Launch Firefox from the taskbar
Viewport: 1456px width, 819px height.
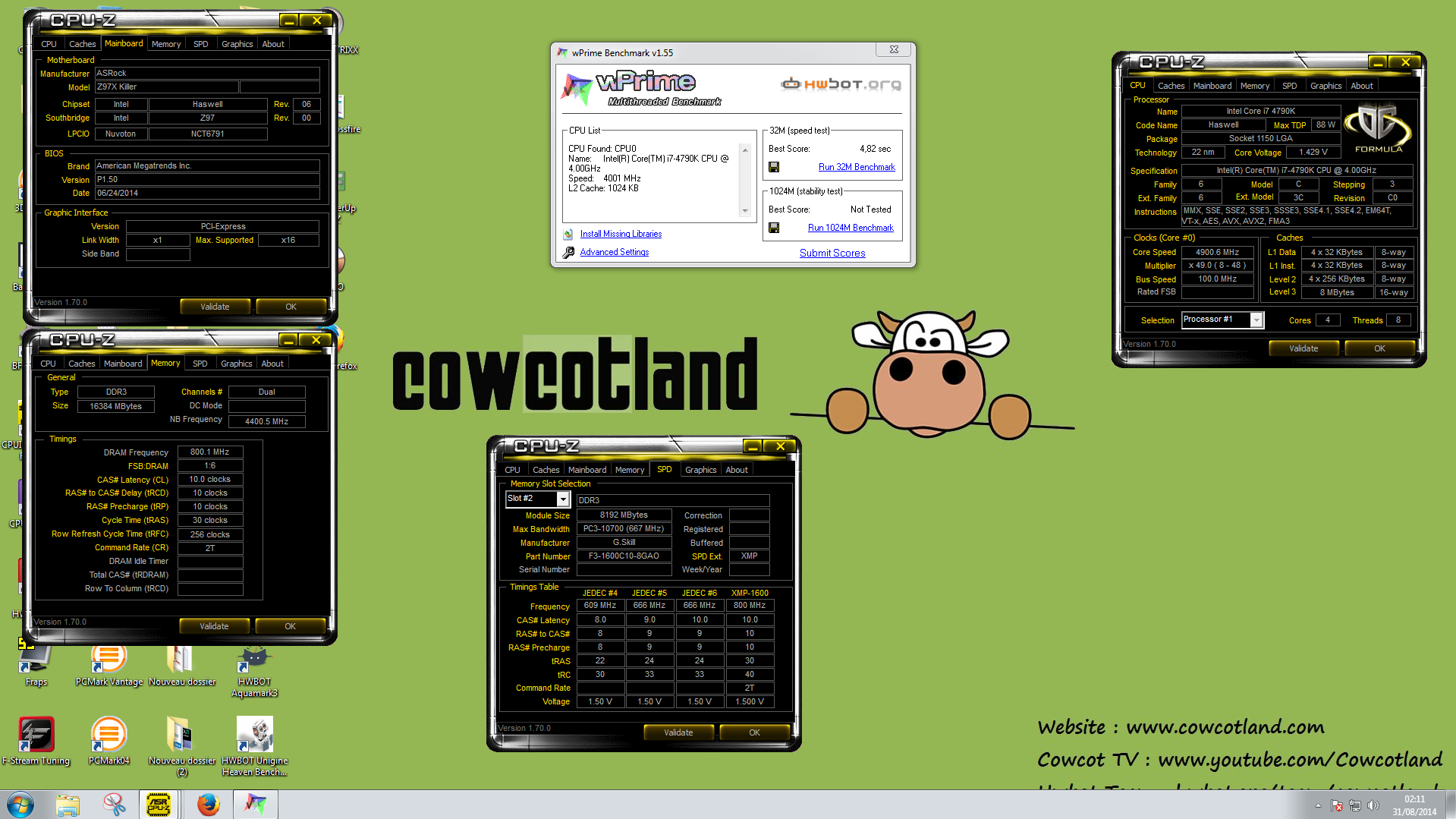(x=208, y=805)
